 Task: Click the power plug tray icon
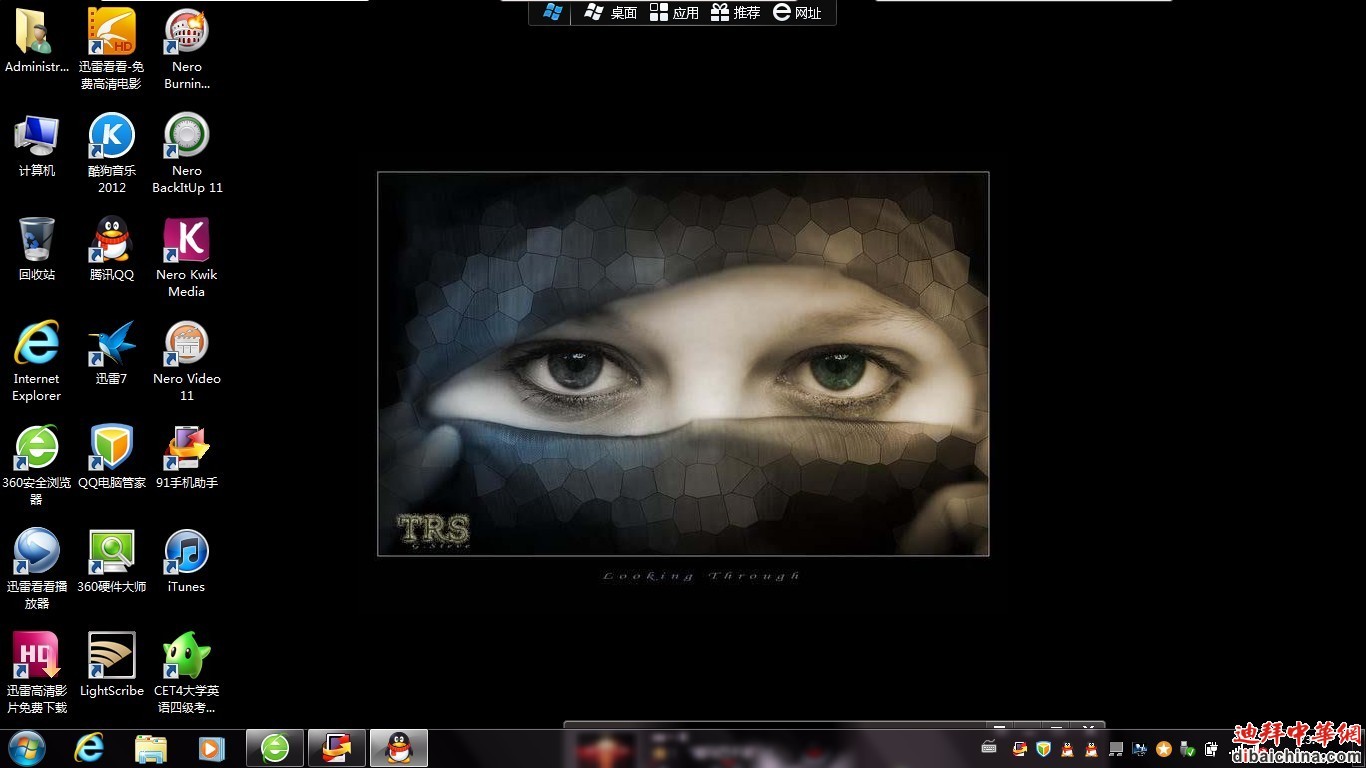pyautogui.click(x=1211, y=748)
